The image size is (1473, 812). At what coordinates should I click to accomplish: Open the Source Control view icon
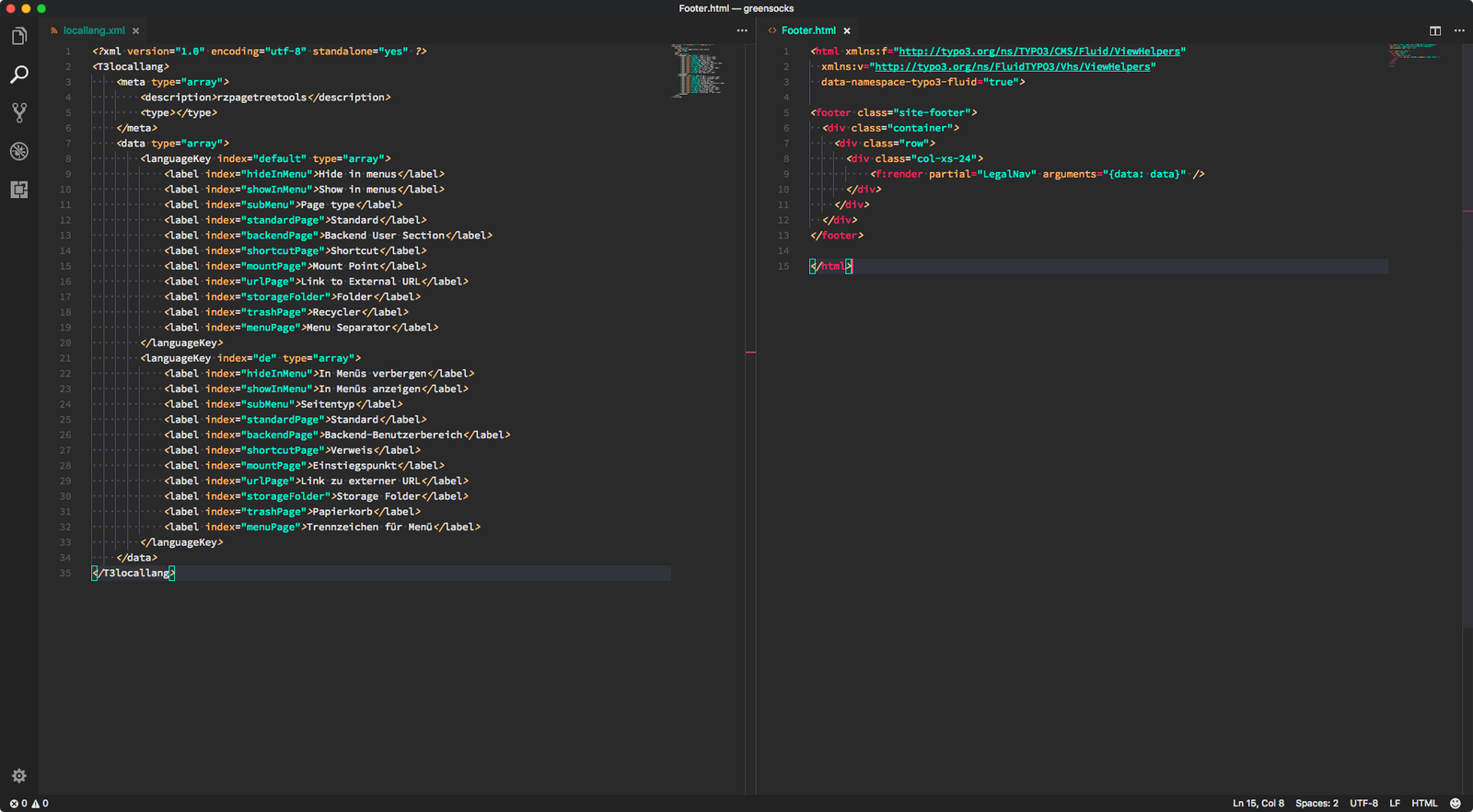coord(19,113)
